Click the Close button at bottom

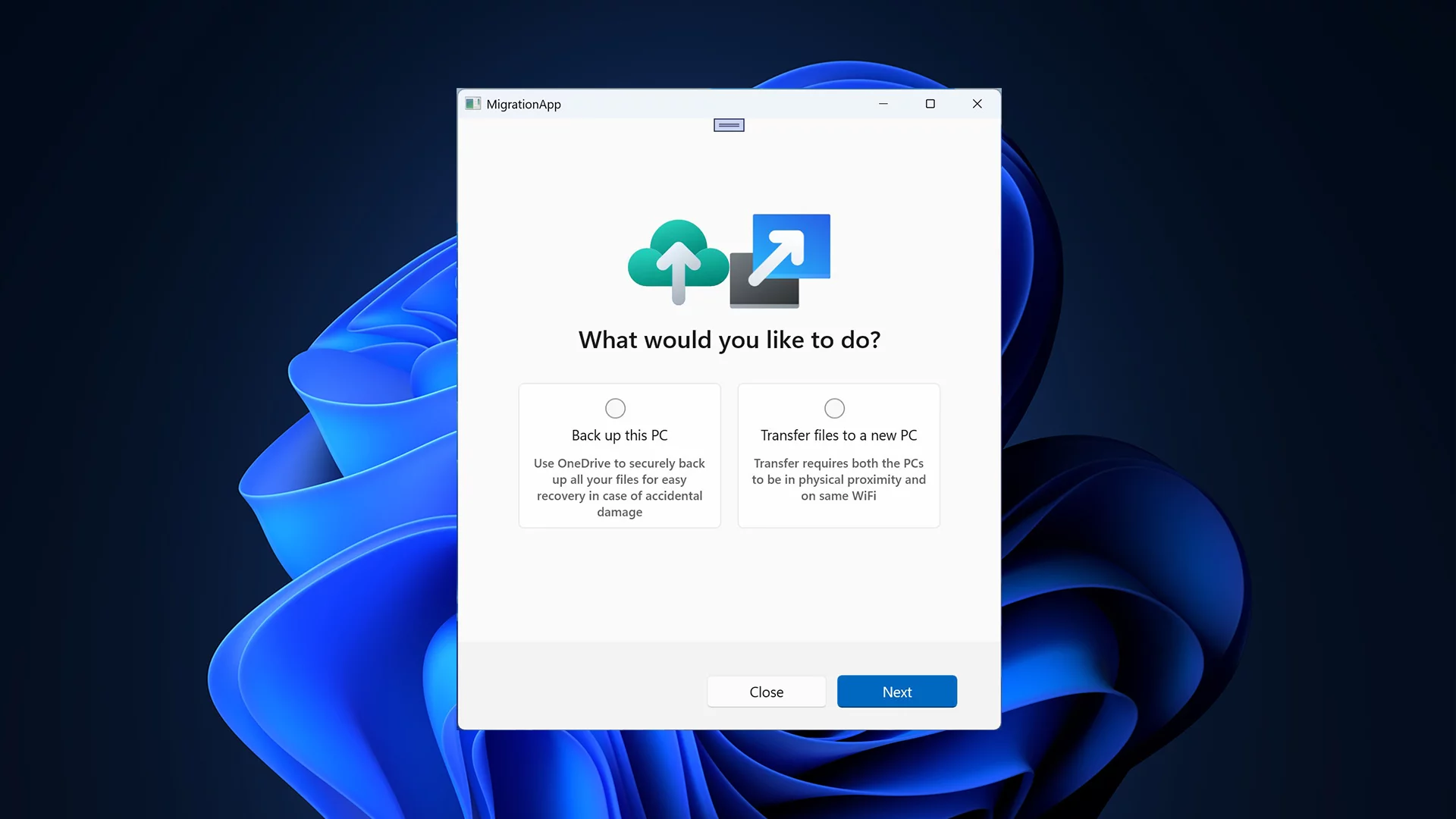coord(767,692)
